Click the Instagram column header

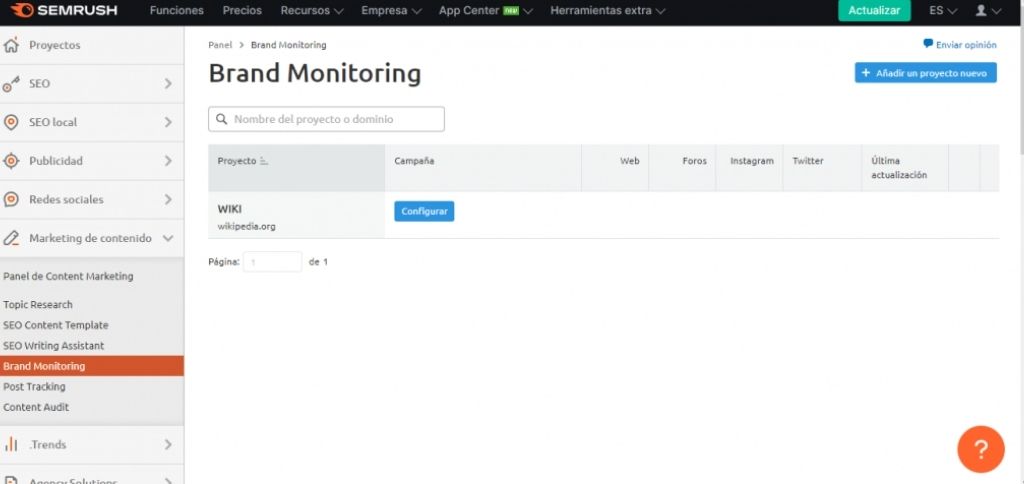752,161
